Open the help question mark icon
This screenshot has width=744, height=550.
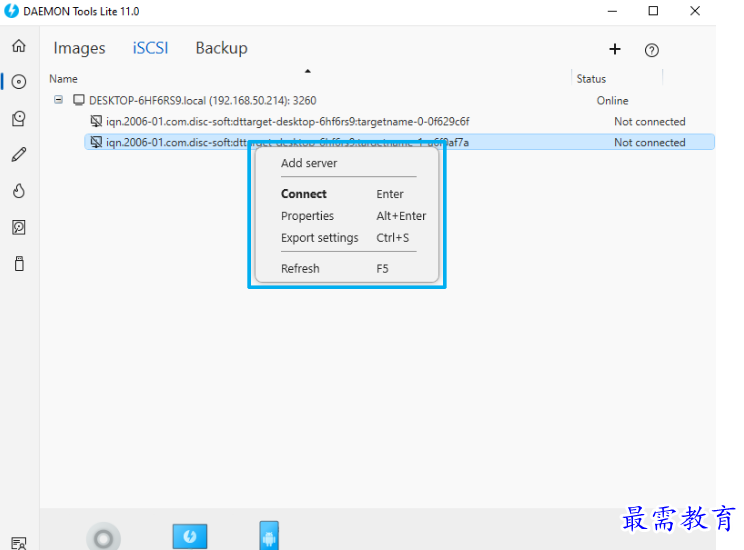651,50
